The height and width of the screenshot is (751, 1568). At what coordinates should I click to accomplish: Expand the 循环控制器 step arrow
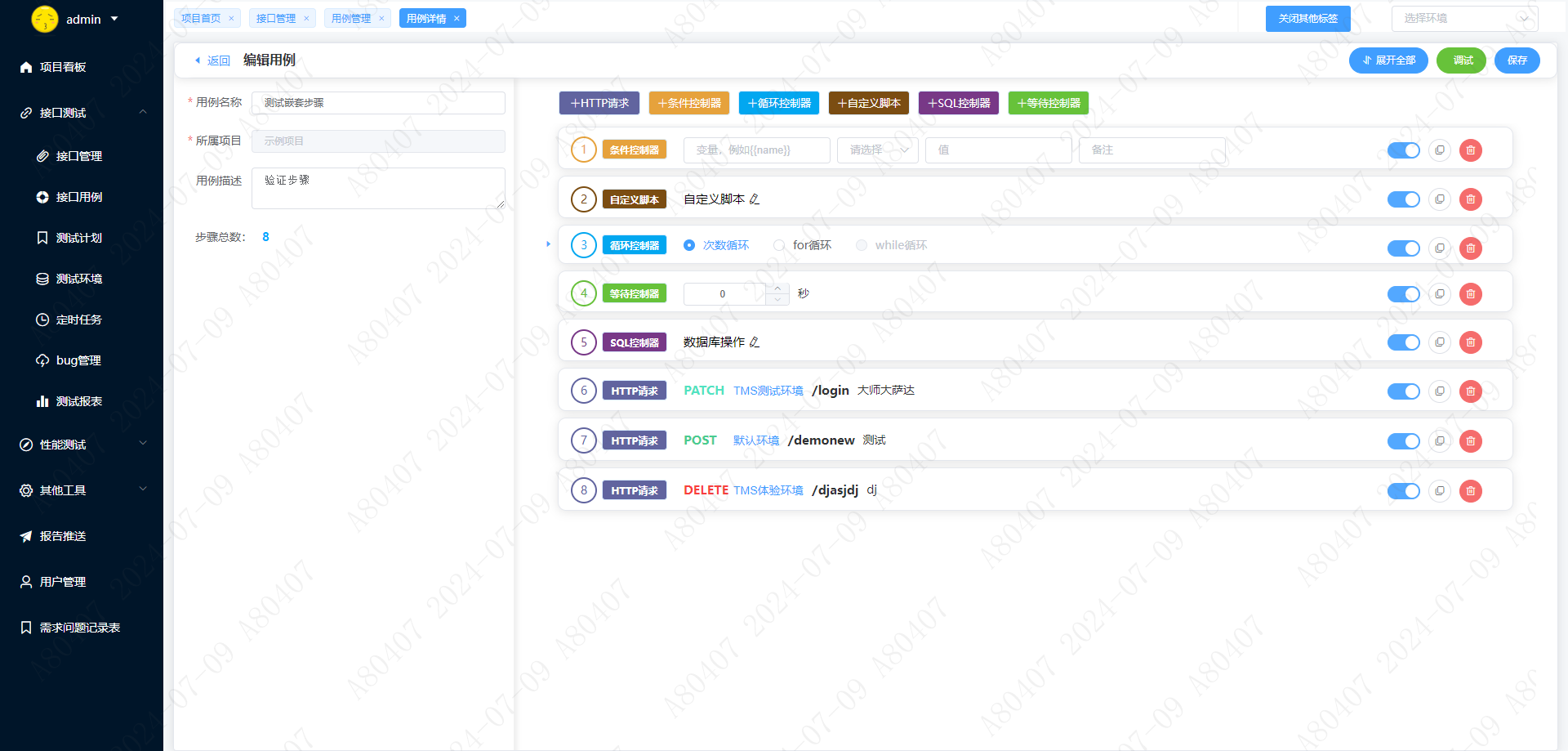click(548, 244)
